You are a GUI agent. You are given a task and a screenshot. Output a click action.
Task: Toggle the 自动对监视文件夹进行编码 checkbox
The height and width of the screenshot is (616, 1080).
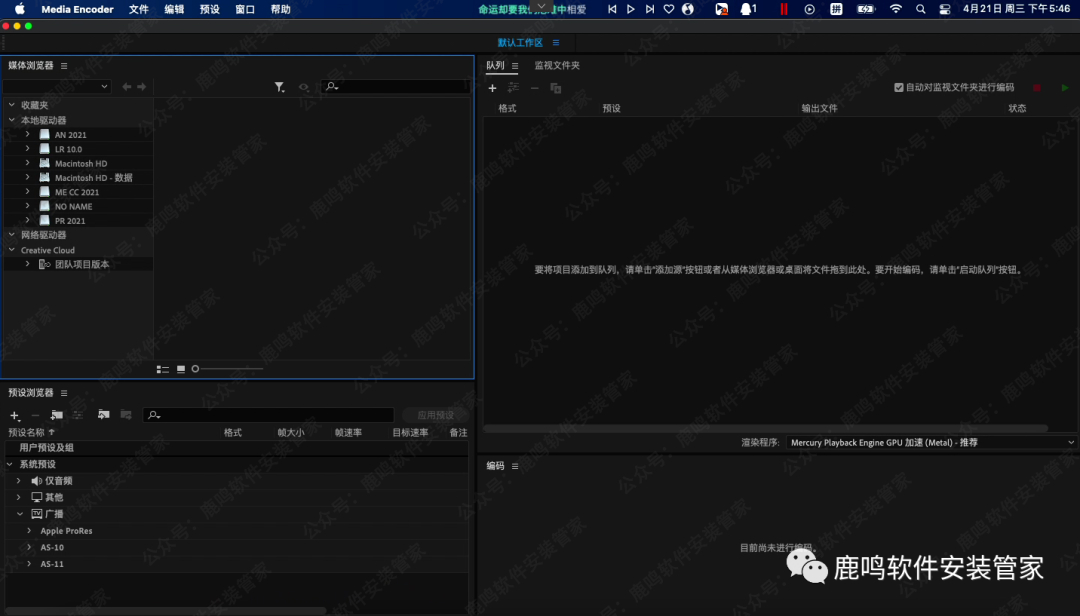[x=899, y=88]
